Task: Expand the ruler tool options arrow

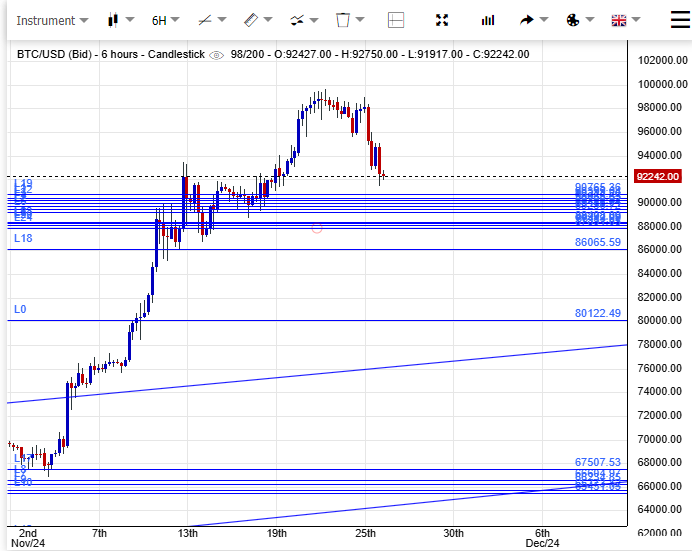Action: pos(268,19)
